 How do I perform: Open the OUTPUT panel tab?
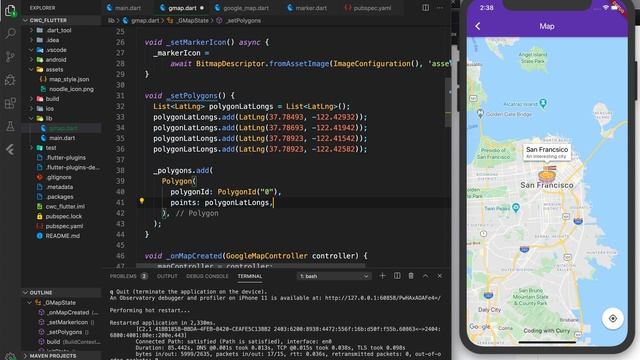pos(167,276)
